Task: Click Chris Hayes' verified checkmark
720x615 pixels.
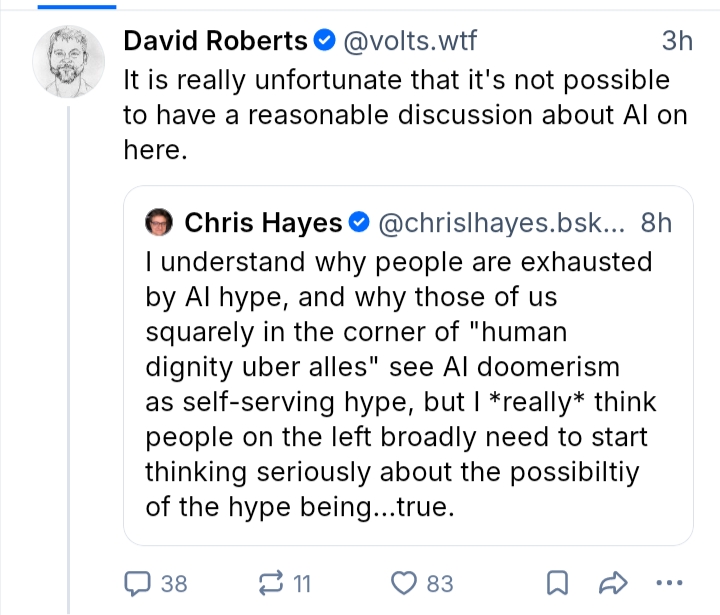Action: (x=360, y=222)
